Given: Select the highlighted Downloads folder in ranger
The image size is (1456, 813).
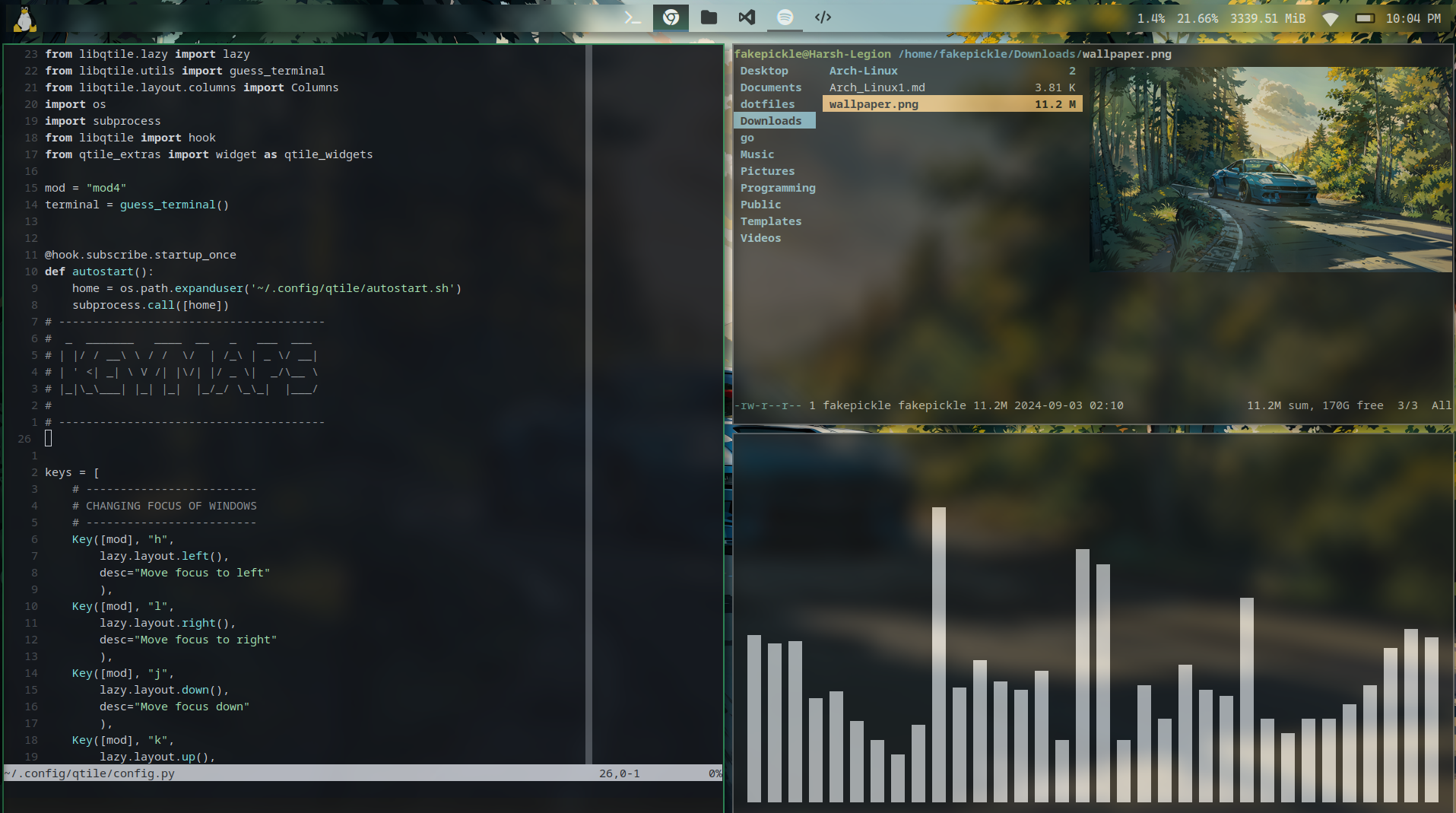Looking at the screenshot, I should click(774, 121).
